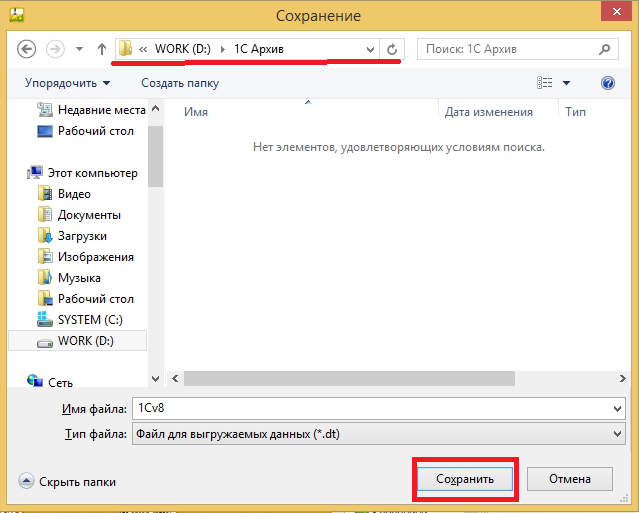
Task: Expand the Упорядочить menu
Action: point(68,83)
